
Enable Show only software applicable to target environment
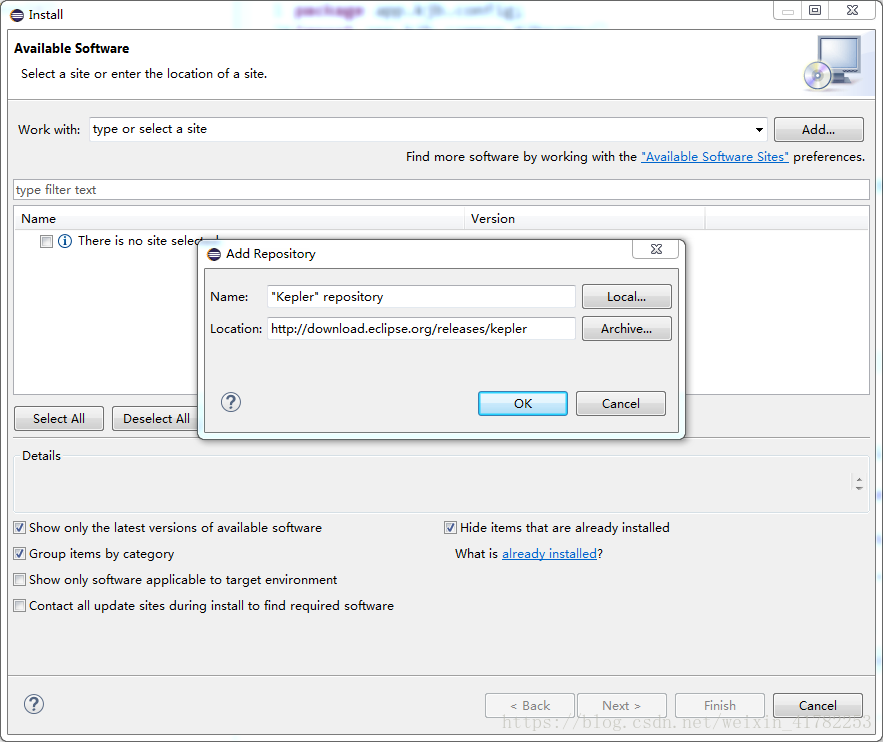20,579
